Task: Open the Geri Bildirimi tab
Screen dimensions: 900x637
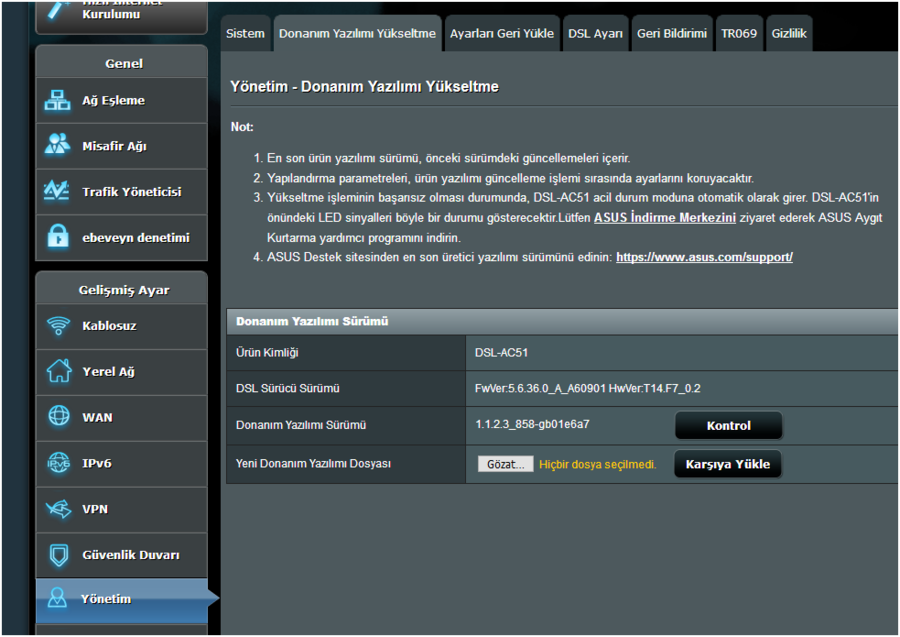Action: (x=672, y=33)
